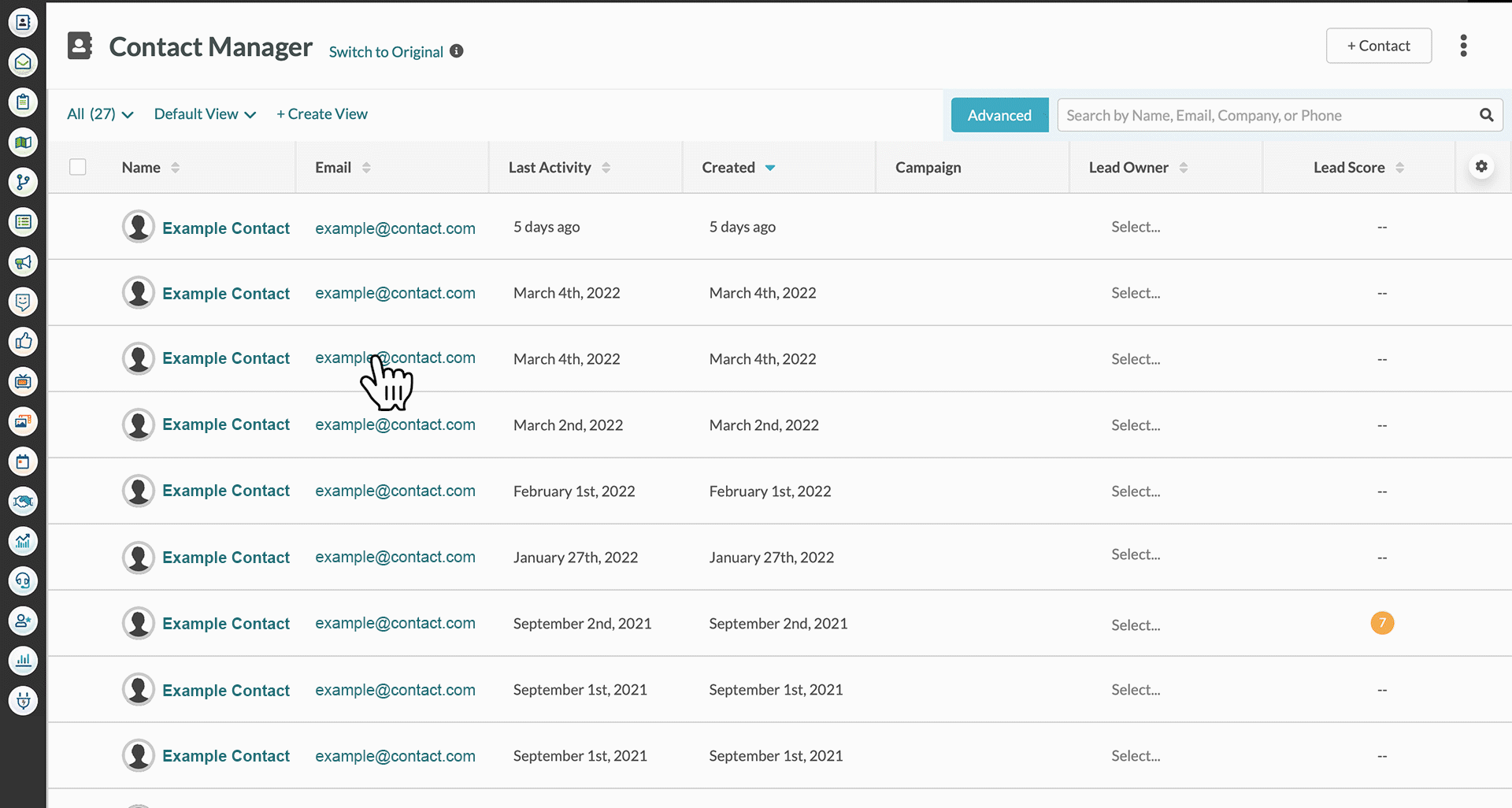This screenshot has width=1512, height=808.
Task: Click email in the February 1st, 2022 row
Action: [x=395, y=491]
